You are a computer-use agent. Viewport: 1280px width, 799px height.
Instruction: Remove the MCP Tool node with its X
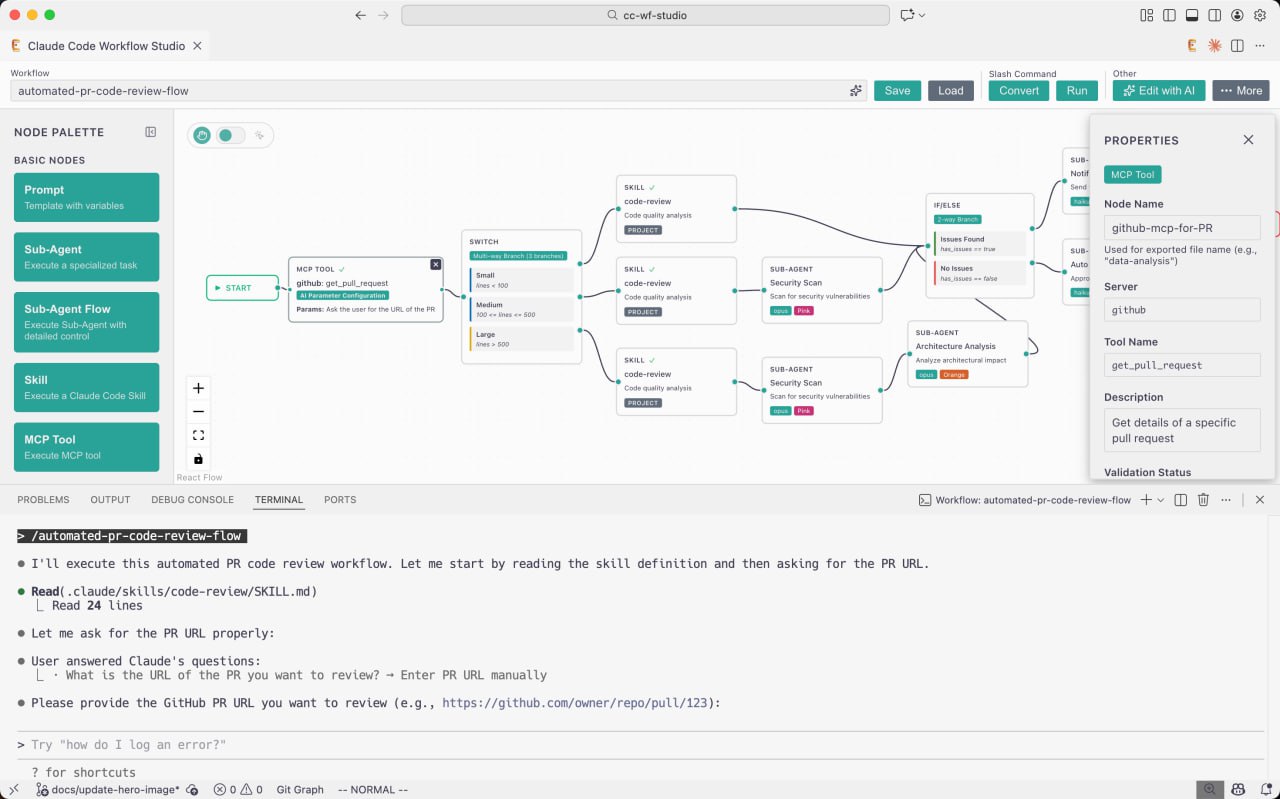pyautogui.click(x=436, y=264)
